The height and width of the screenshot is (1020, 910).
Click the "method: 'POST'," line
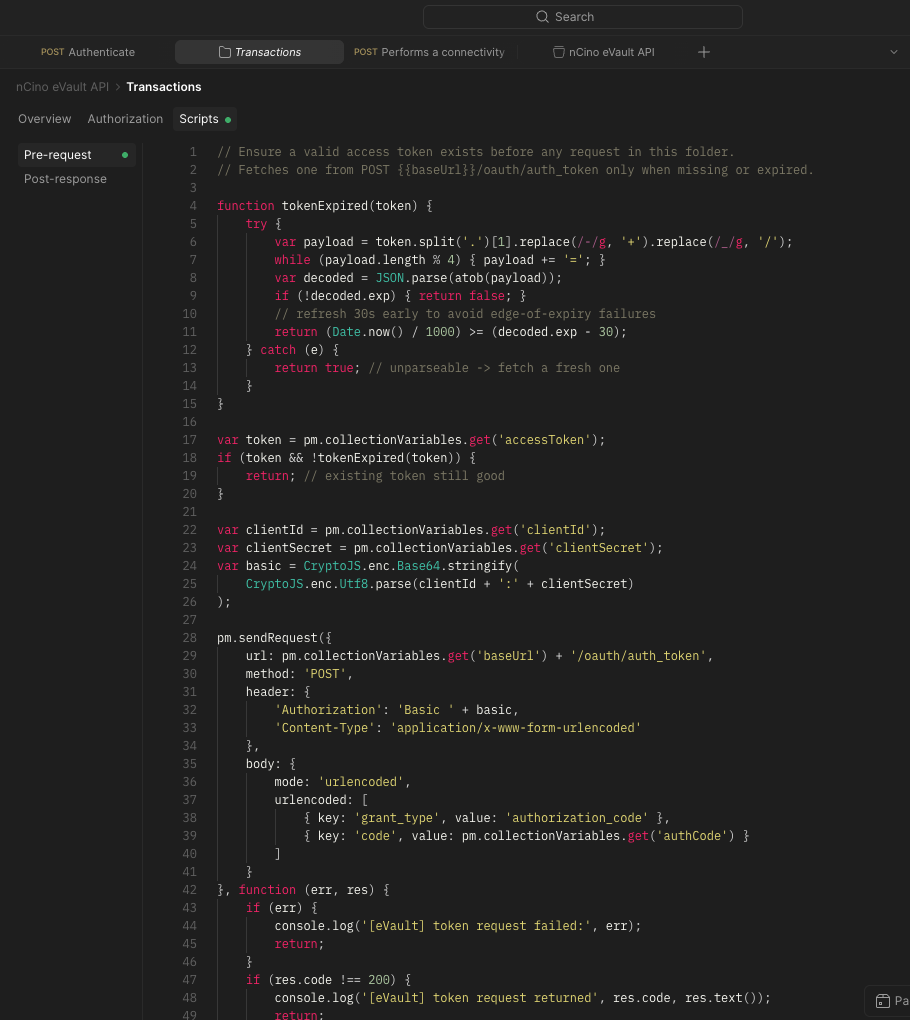(299, 673)
